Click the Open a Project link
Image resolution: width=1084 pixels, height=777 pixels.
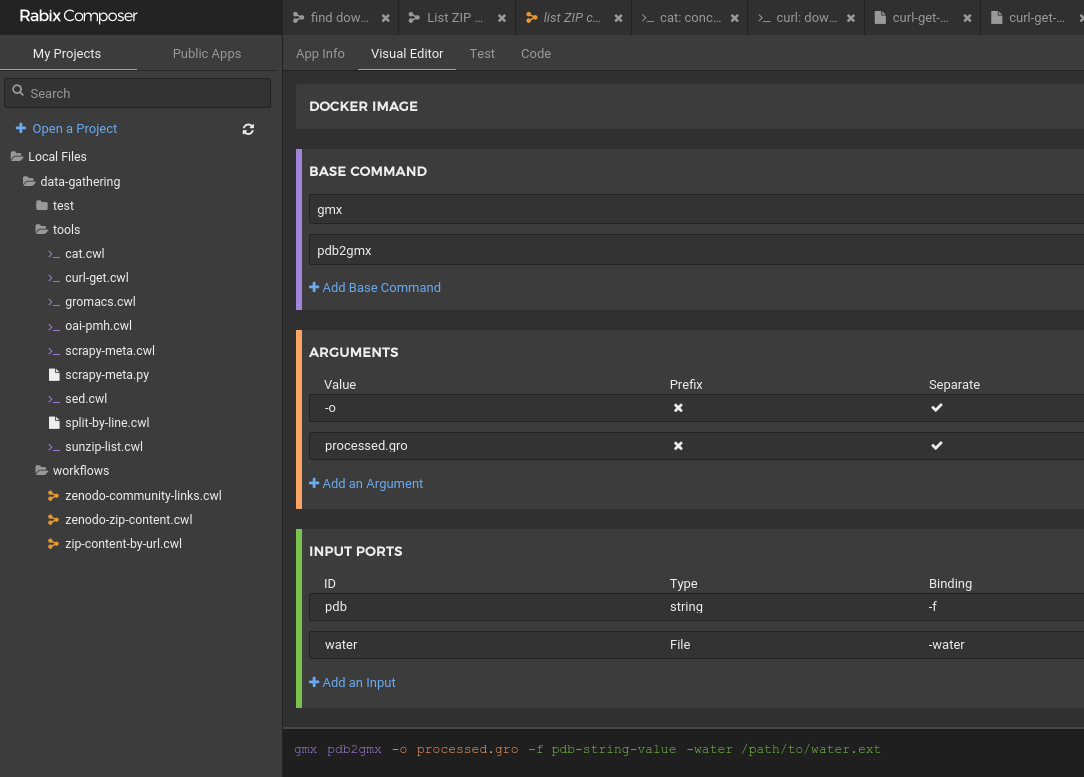(x=75, y=129)
